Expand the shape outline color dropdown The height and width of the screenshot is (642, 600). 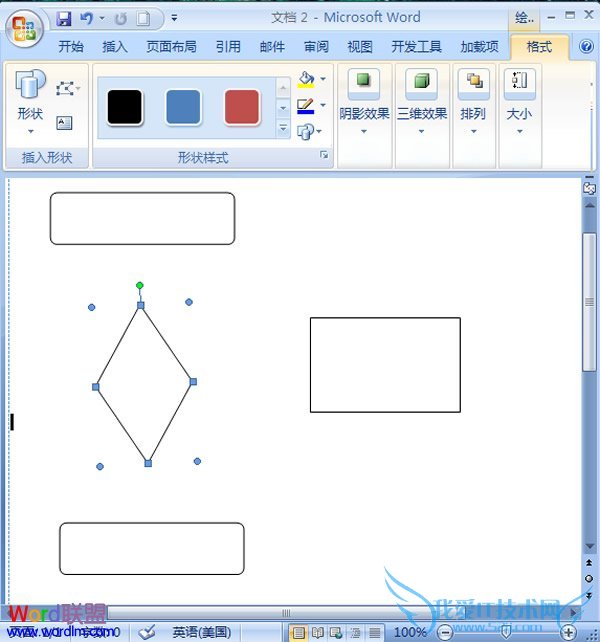323,105
